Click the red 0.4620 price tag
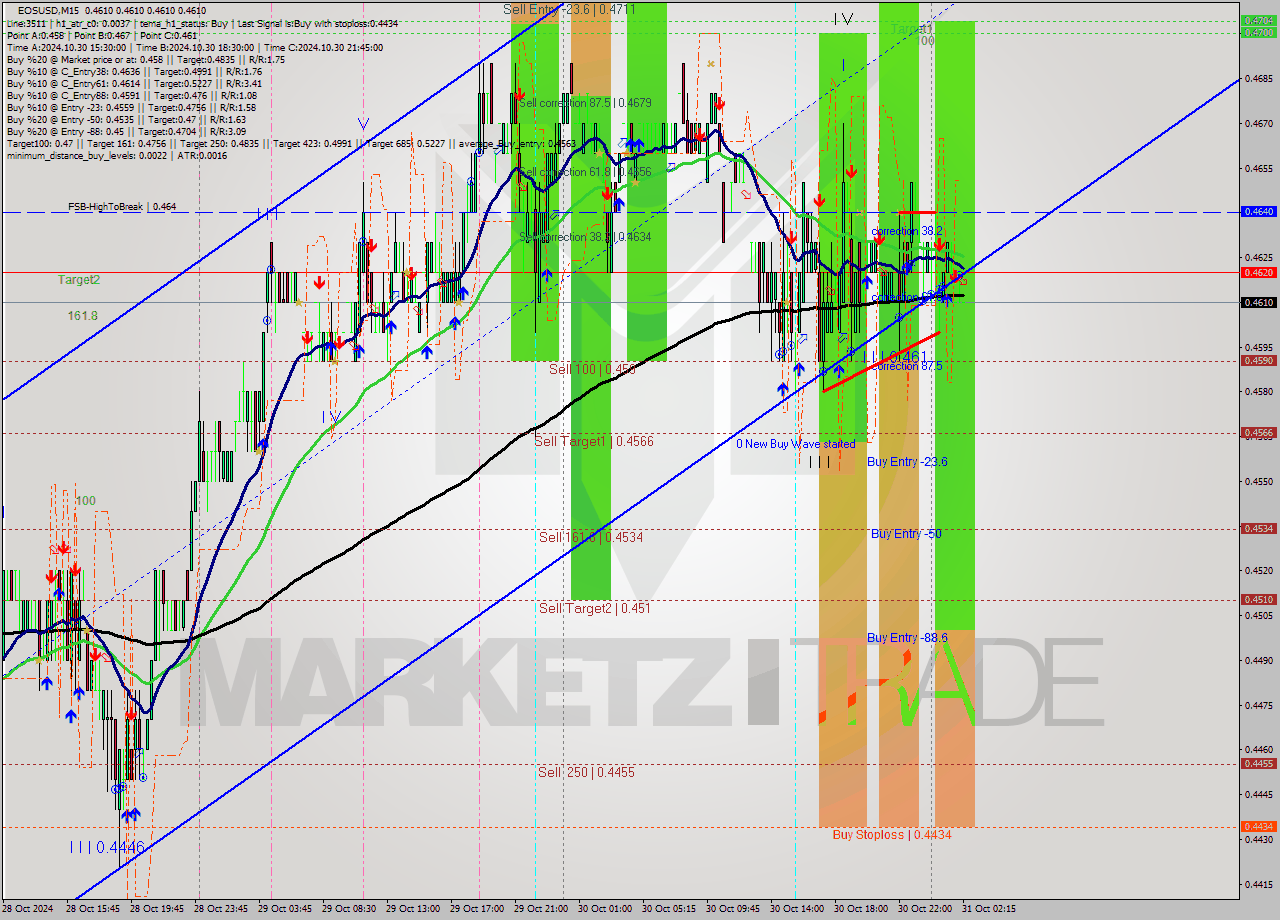This screenshot has width=1280, height=920. pos(1258,272)
